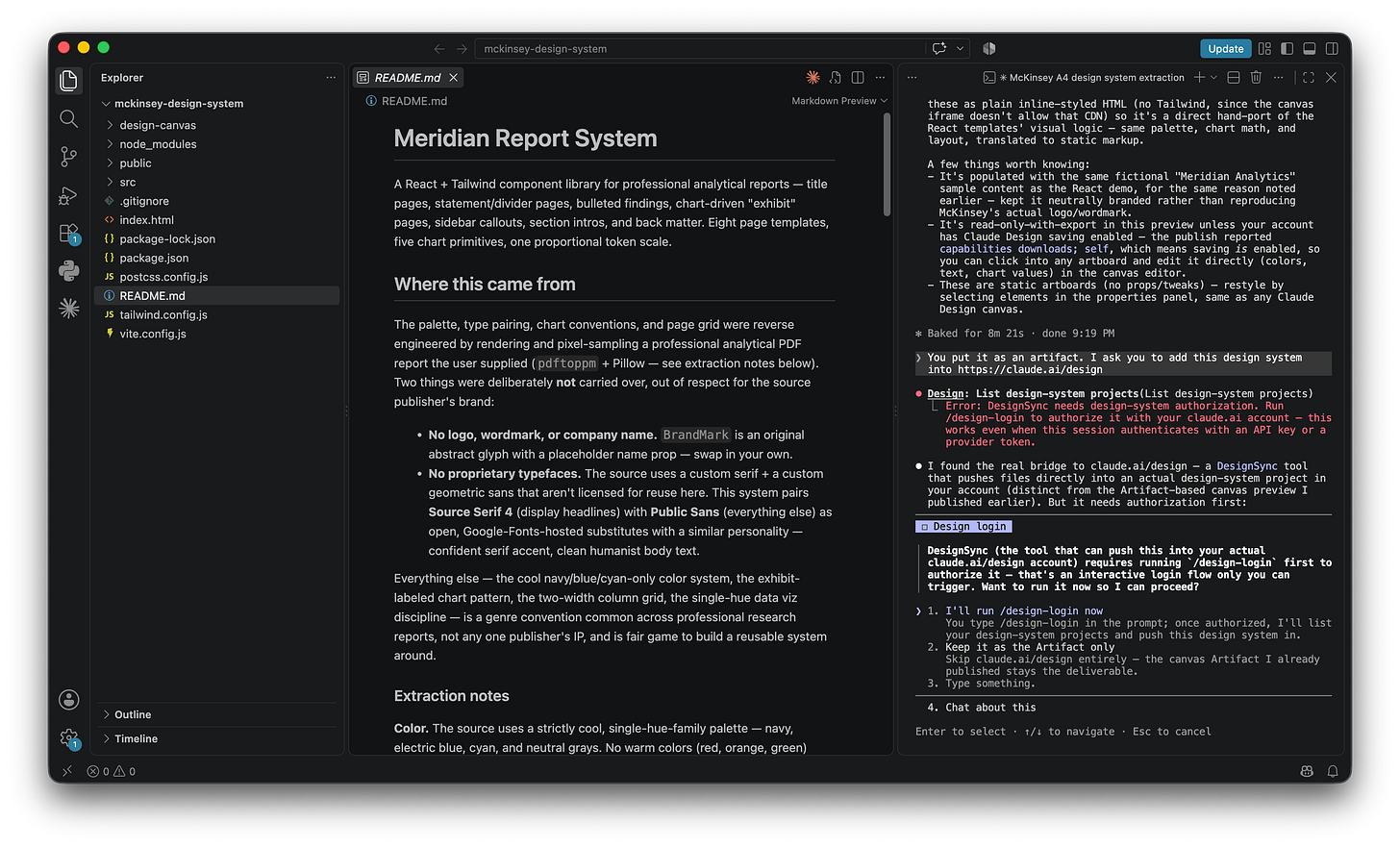Screen dimensions: 1400x847
Task: Open the chat dropdown arrow in title bar
Action: 960,48
